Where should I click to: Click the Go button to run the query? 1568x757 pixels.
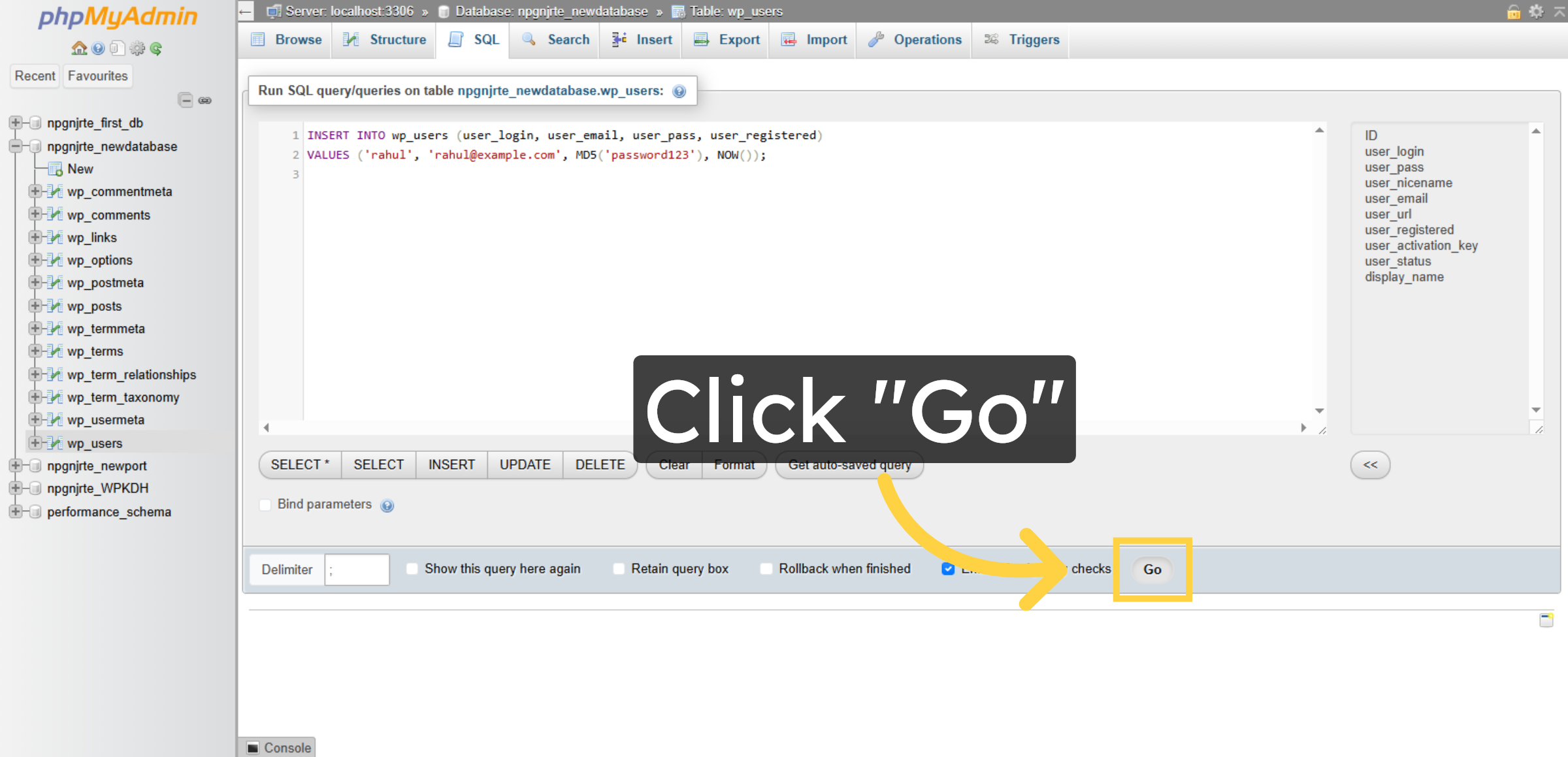coord(1152,570)
